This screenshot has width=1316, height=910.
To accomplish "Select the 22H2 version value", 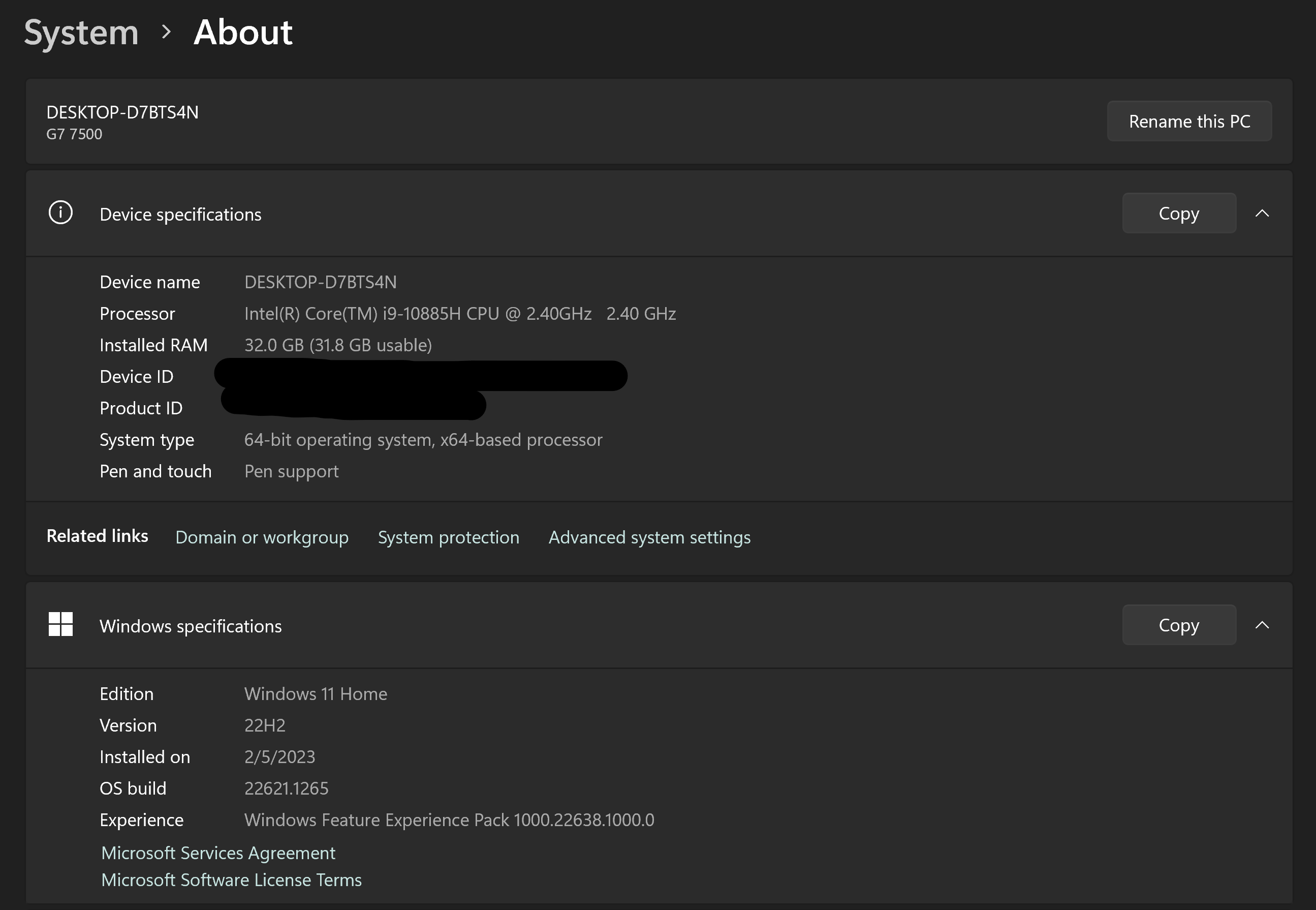I will [x=265, y=725].
